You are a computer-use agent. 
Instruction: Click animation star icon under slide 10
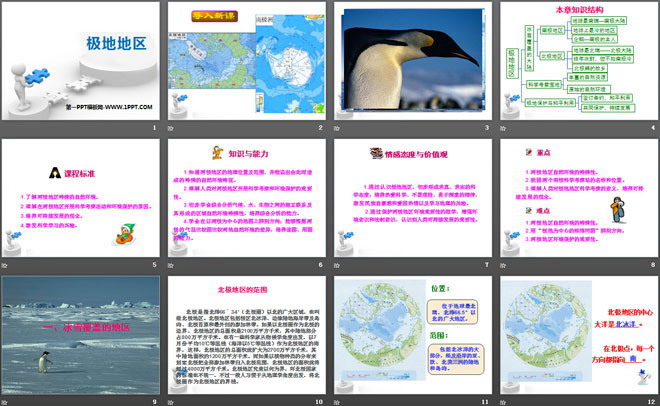coord(171,402)
